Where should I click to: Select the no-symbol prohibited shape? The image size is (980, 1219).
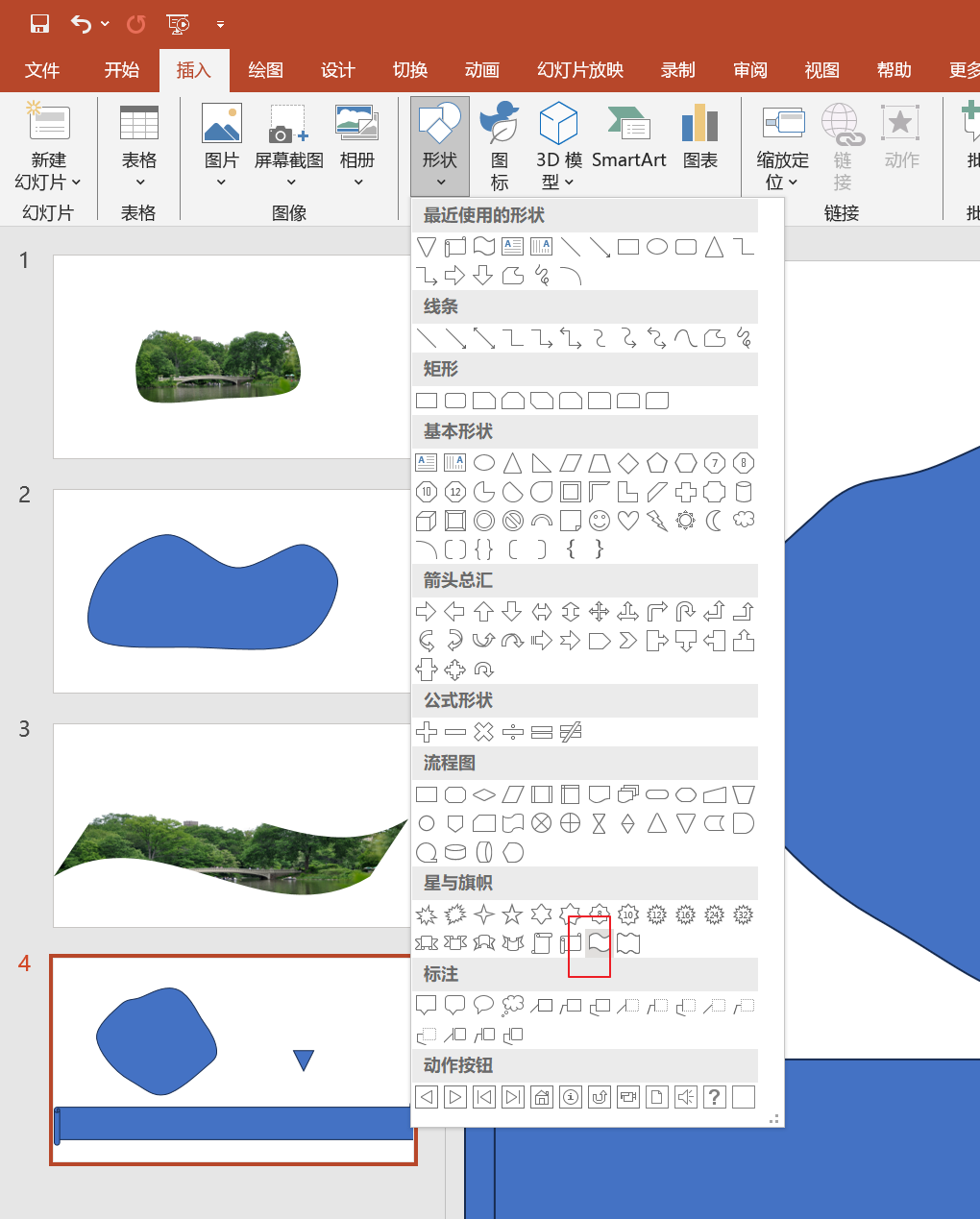pos(513,521)
